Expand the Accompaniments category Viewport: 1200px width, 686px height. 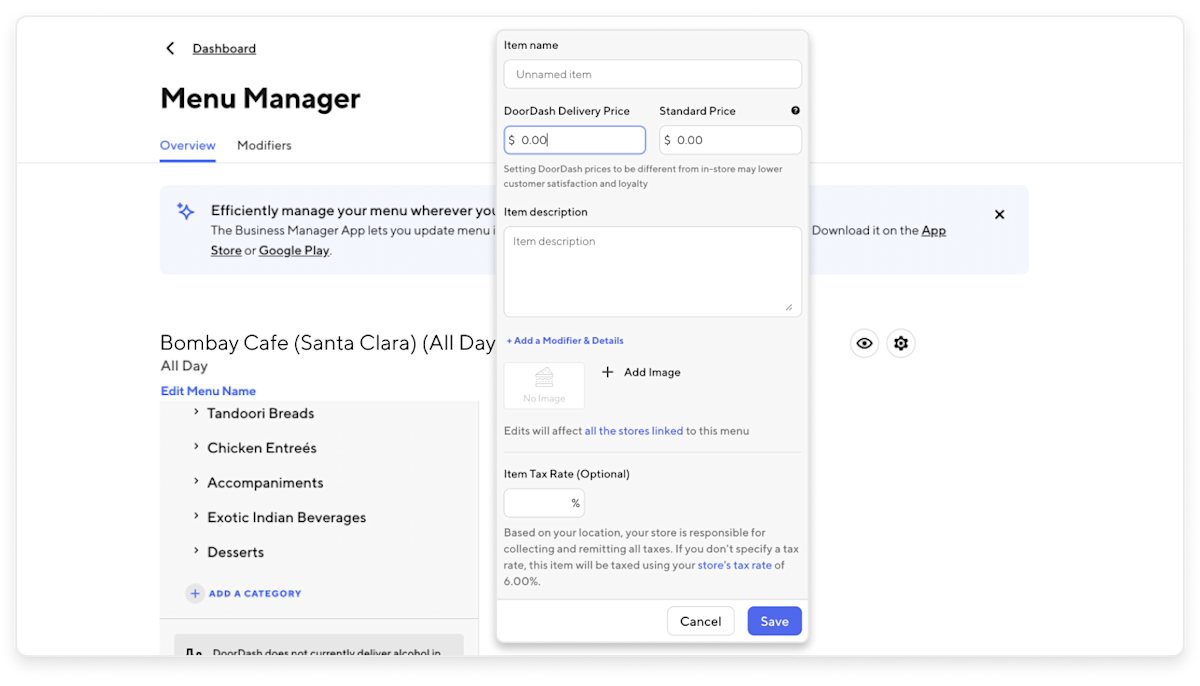[196, 481]
